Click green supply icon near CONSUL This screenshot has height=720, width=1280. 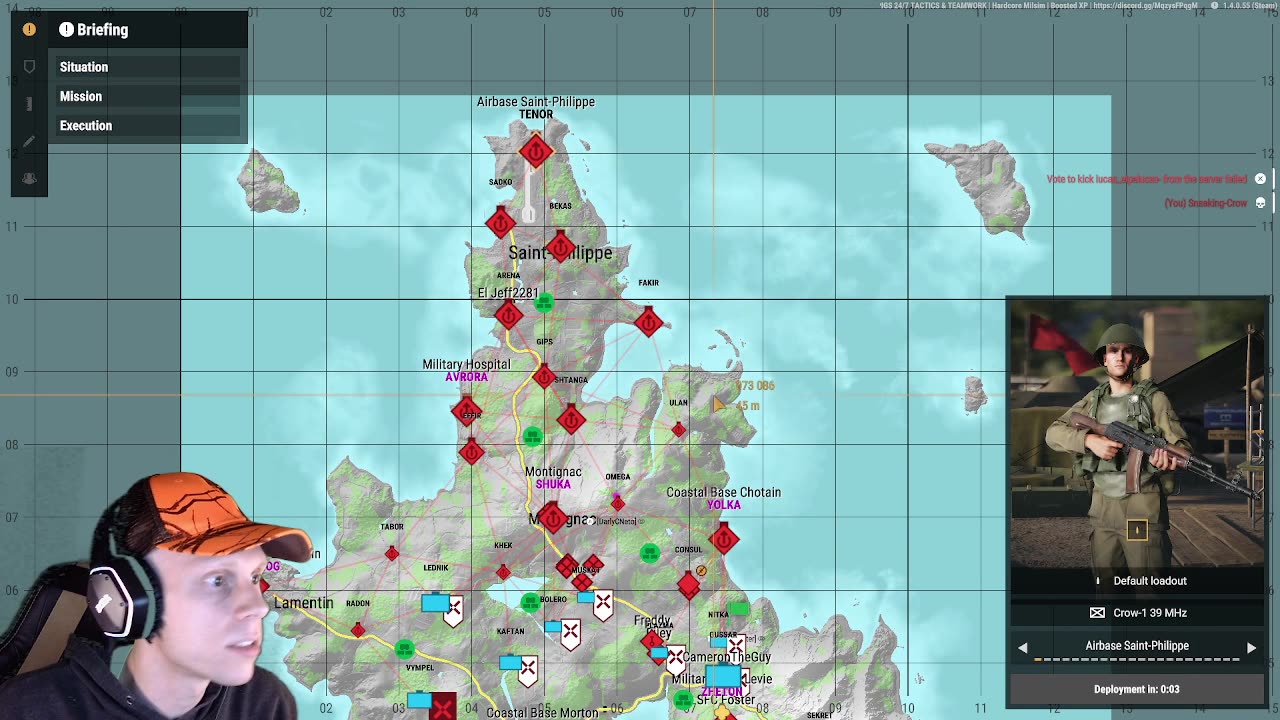pyautogui.click(x=650, y=553)
